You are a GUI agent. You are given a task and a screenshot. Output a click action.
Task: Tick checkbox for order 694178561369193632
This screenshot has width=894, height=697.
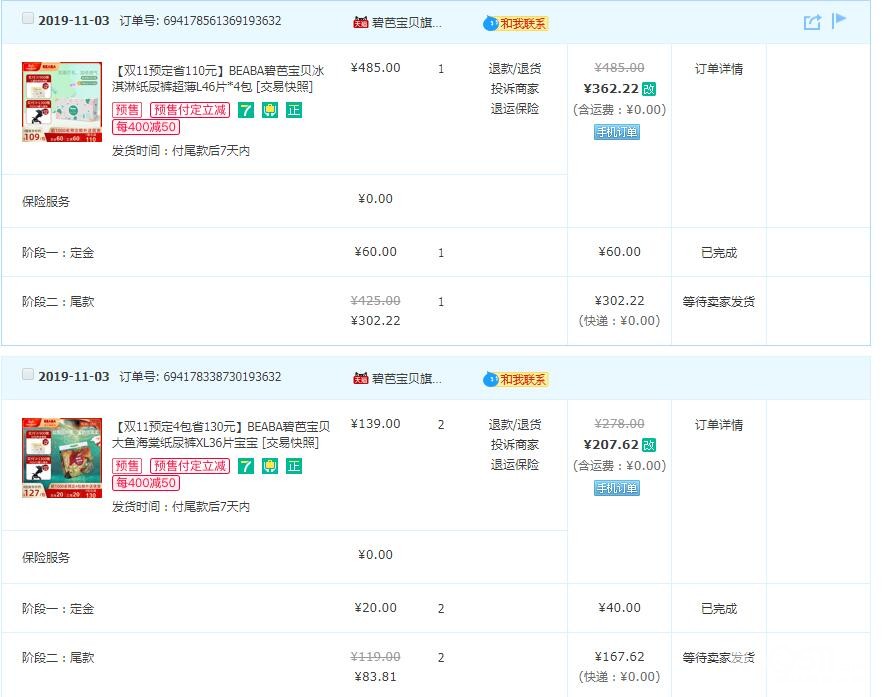[28, 19]
